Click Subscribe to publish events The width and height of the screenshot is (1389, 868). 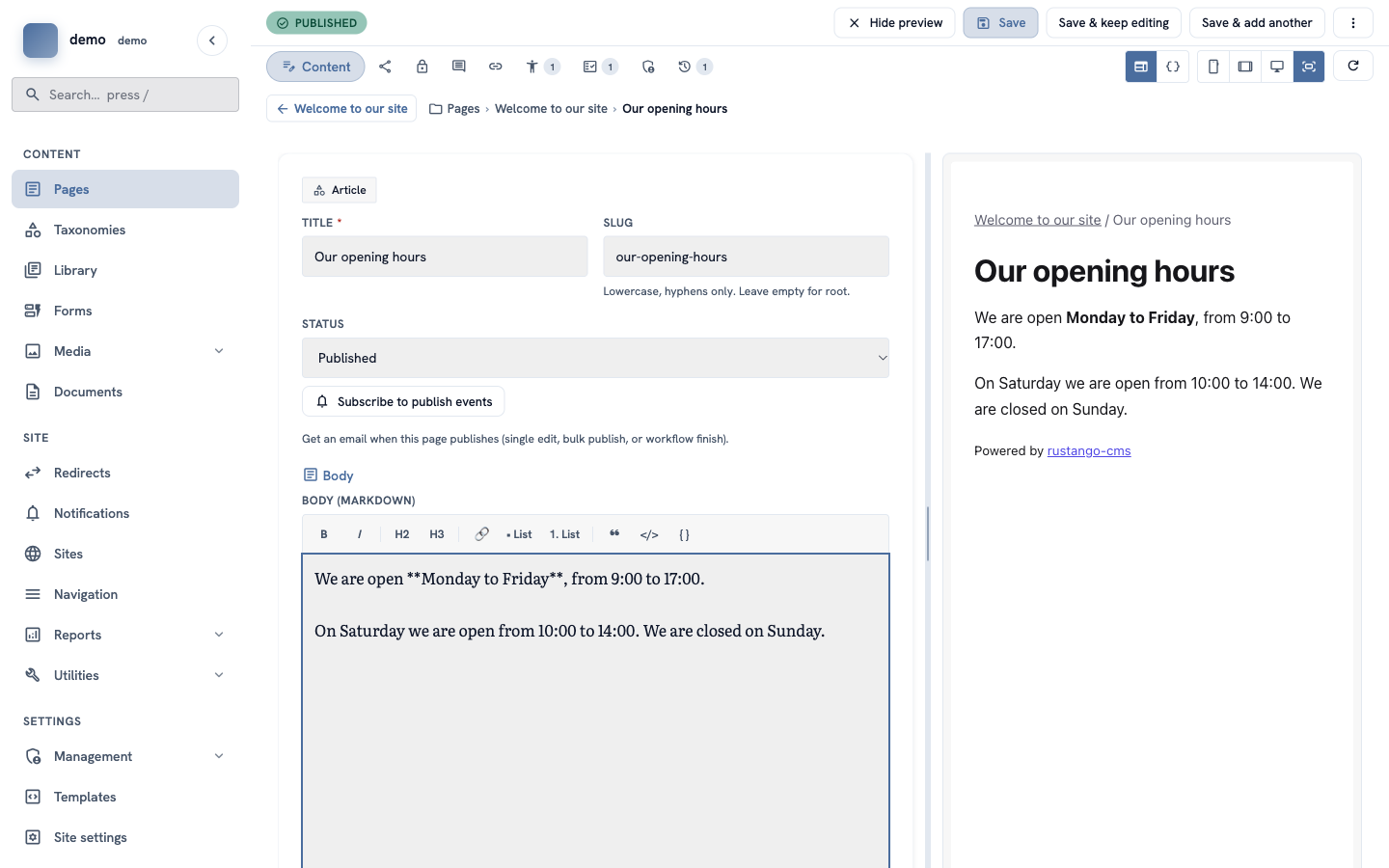(x=403, y=401)
